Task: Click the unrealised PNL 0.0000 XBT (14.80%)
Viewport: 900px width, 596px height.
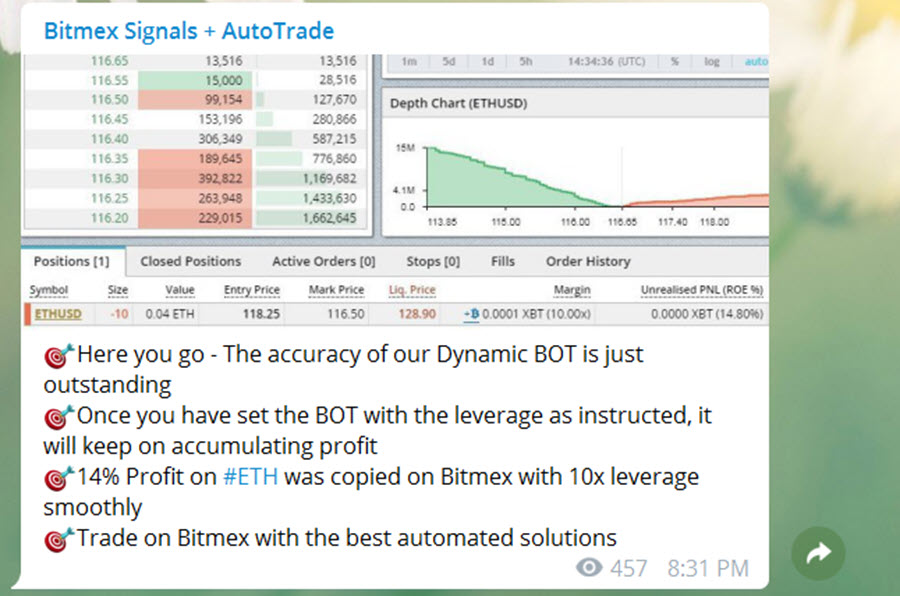Action: click(x=707, y=314)
